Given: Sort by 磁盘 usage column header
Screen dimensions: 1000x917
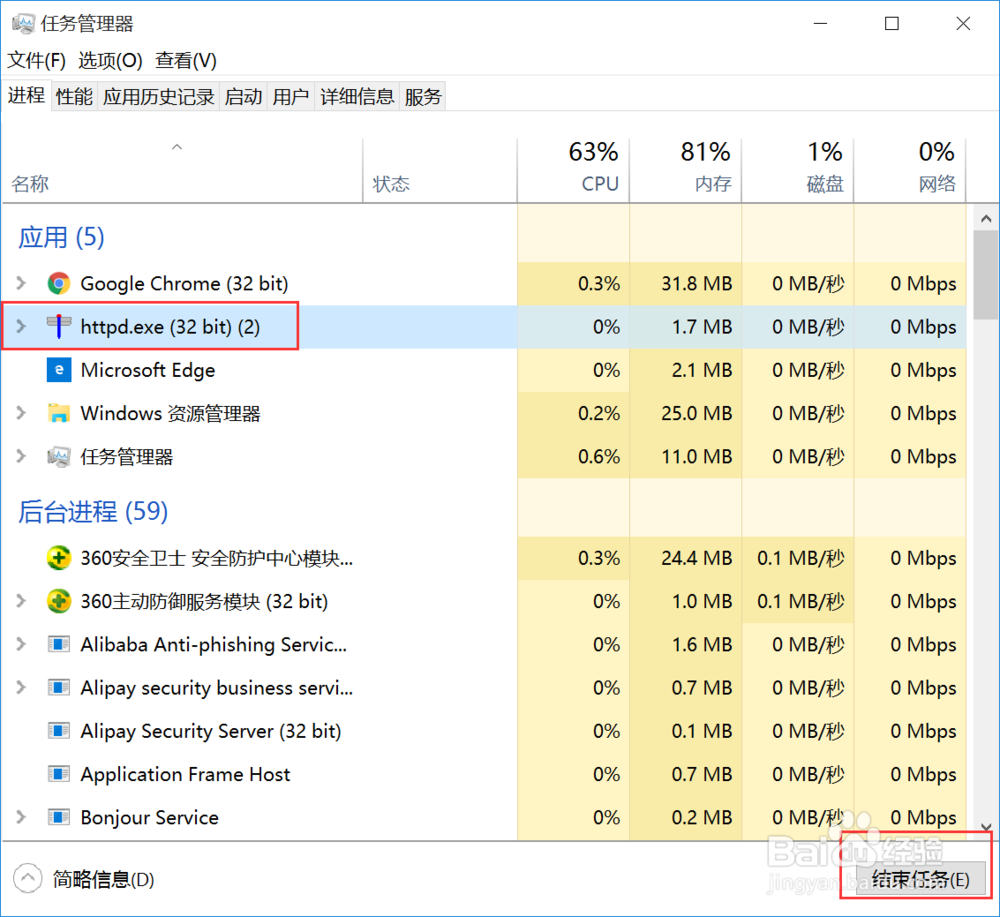Looking at the screenshot, I should (x=798, y=171).
